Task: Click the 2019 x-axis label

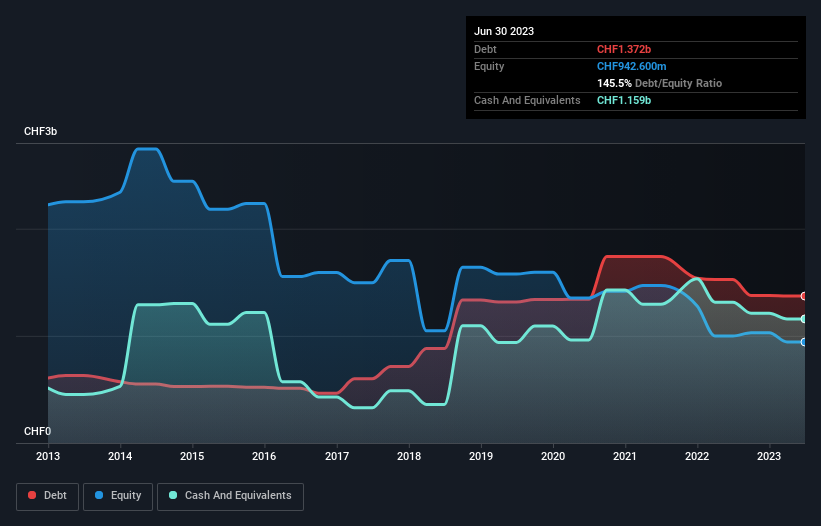Action: (481, 456)
